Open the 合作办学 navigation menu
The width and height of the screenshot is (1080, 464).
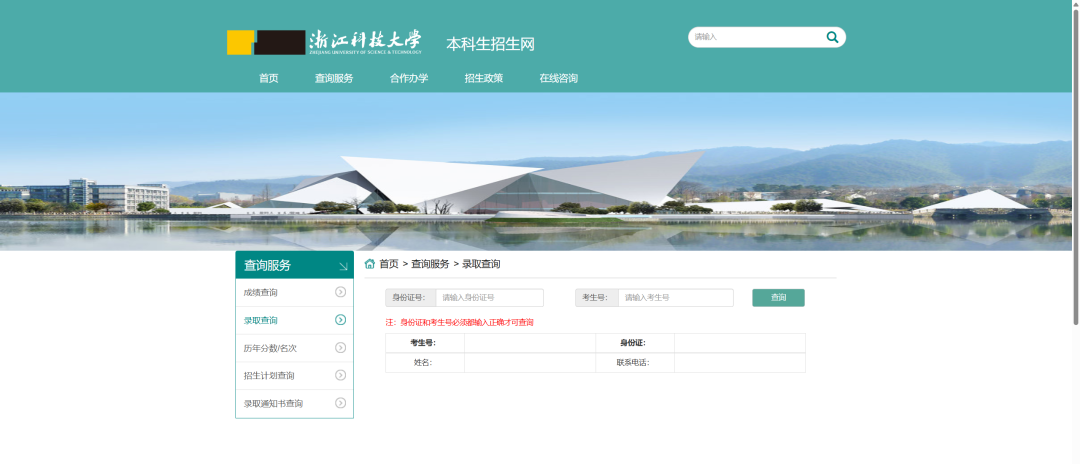[409, 78]
